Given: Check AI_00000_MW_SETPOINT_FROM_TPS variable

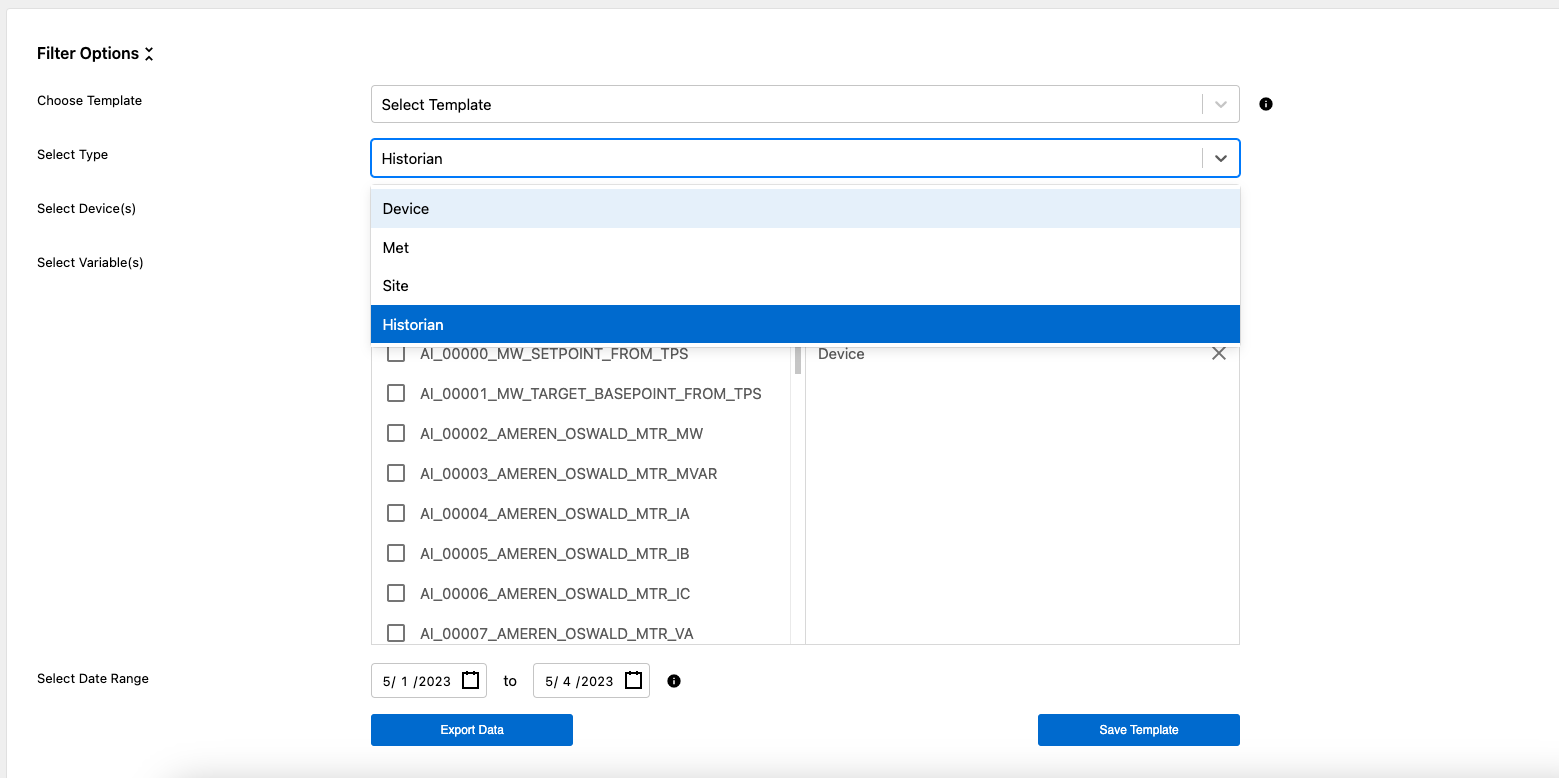Looking at the screenshot, I should click(x=396, y=353).
